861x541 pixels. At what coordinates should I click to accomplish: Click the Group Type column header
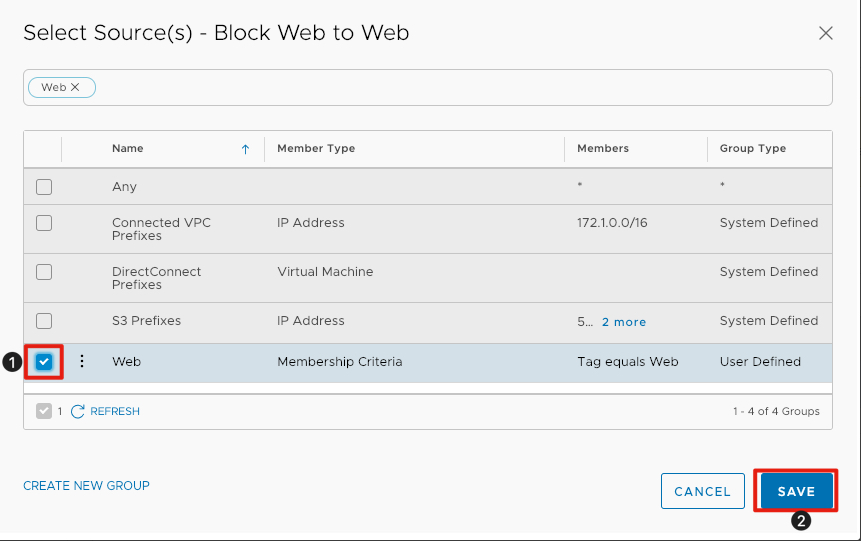(x=752, y=149)
